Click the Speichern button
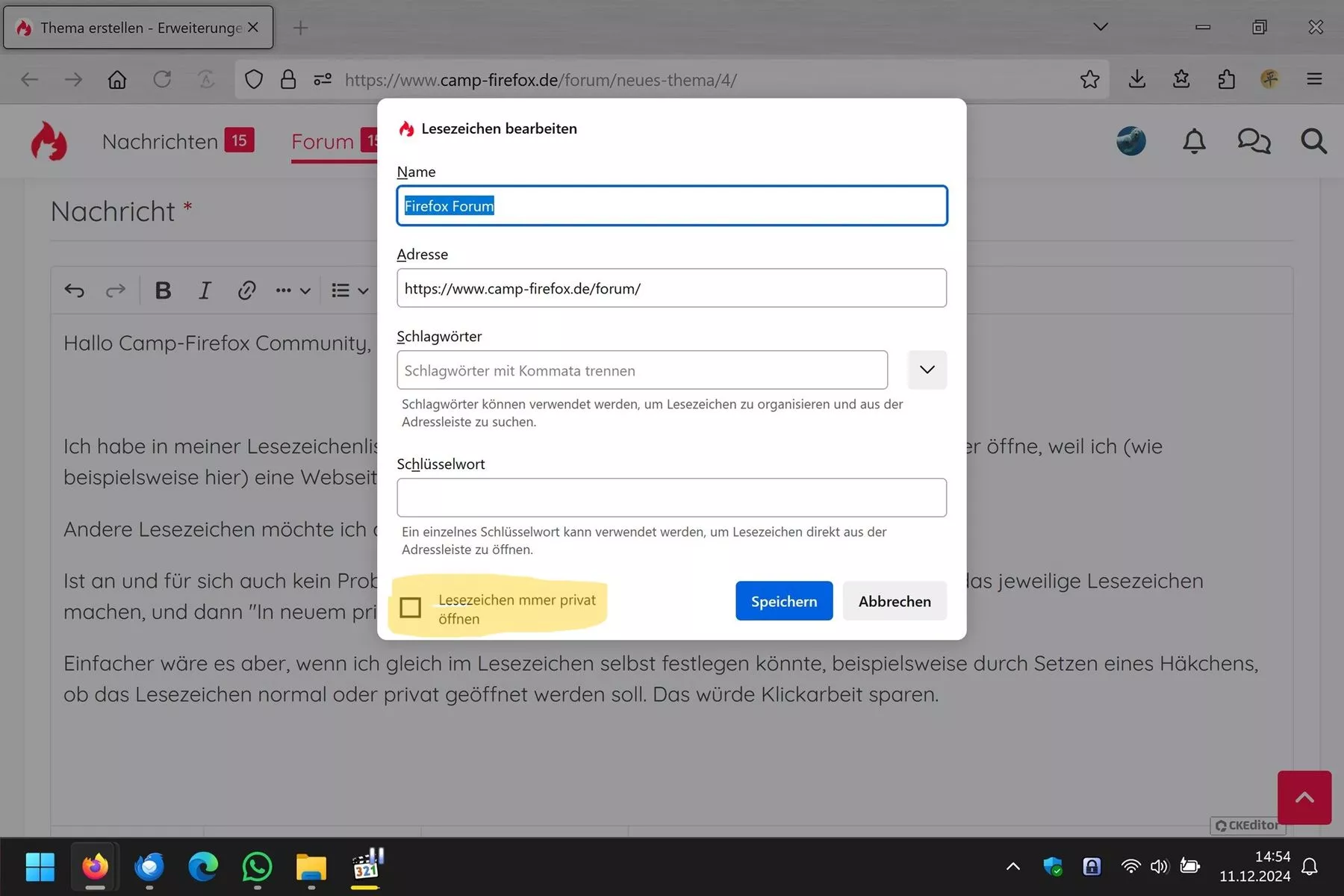1344x896 pixels. coord(784,601)
